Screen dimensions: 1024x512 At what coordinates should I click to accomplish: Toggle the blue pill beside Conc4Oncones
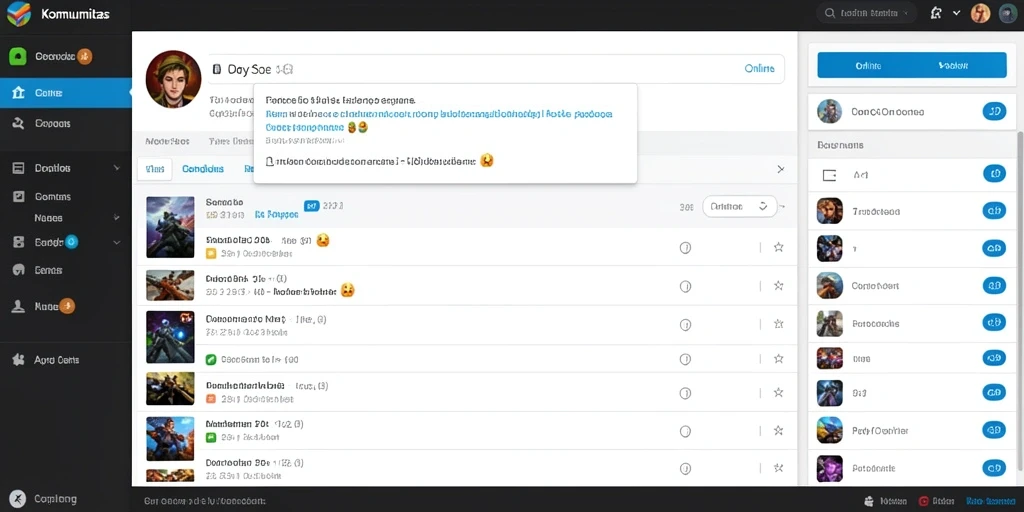[994, 112]
